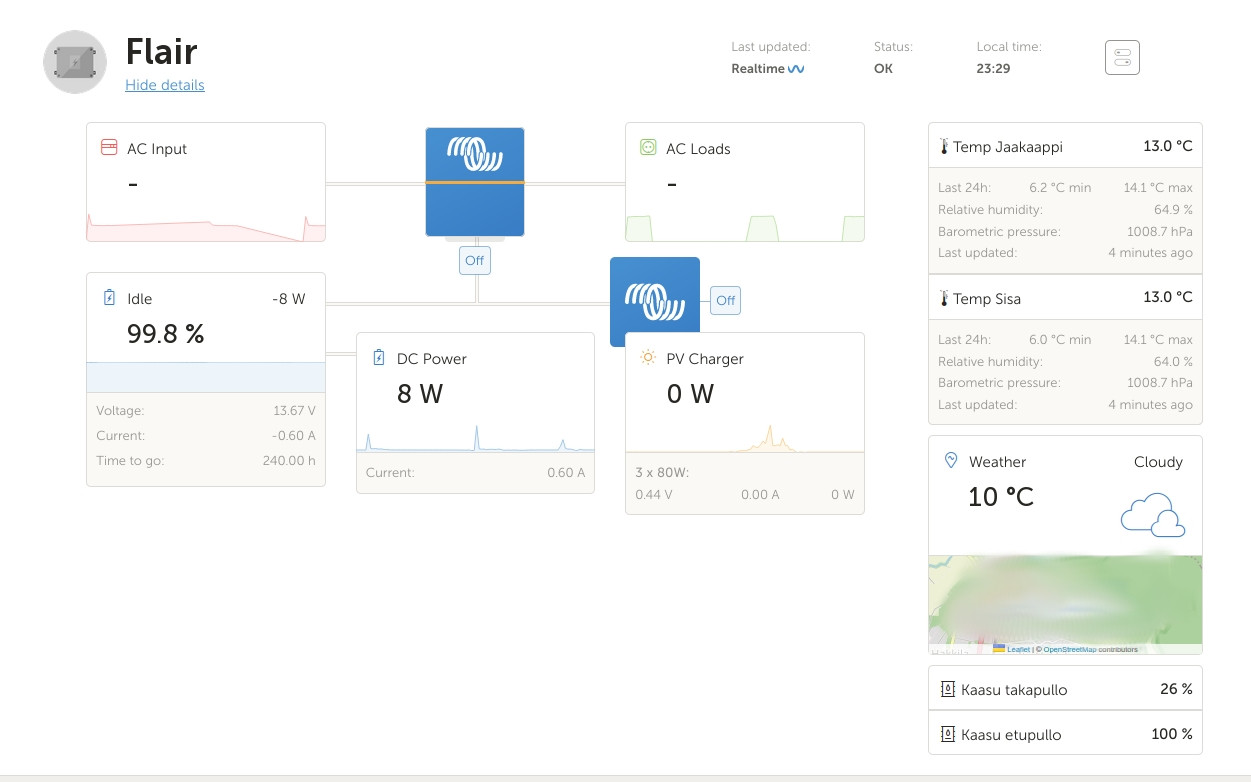The height and width of the screenshot is (782, 1251).
Task: Click the top inverter device tile
Action: click(x=475, y=181)
